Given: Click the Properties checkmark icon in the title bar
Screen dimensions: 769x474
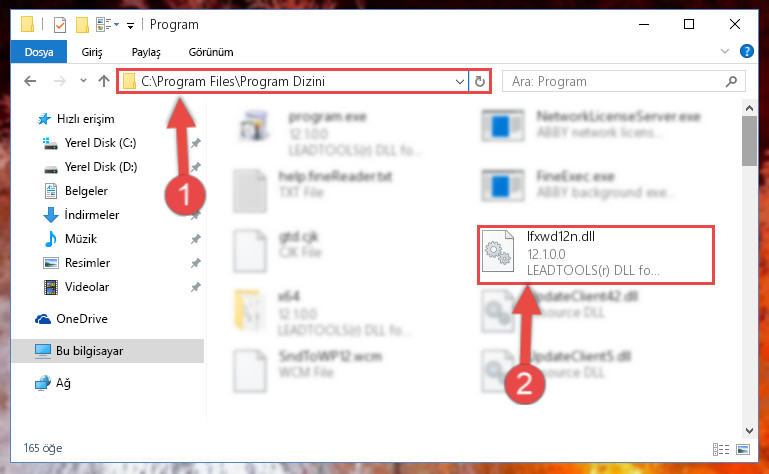Looking at the screenshot, I should [x=60, y=24].
